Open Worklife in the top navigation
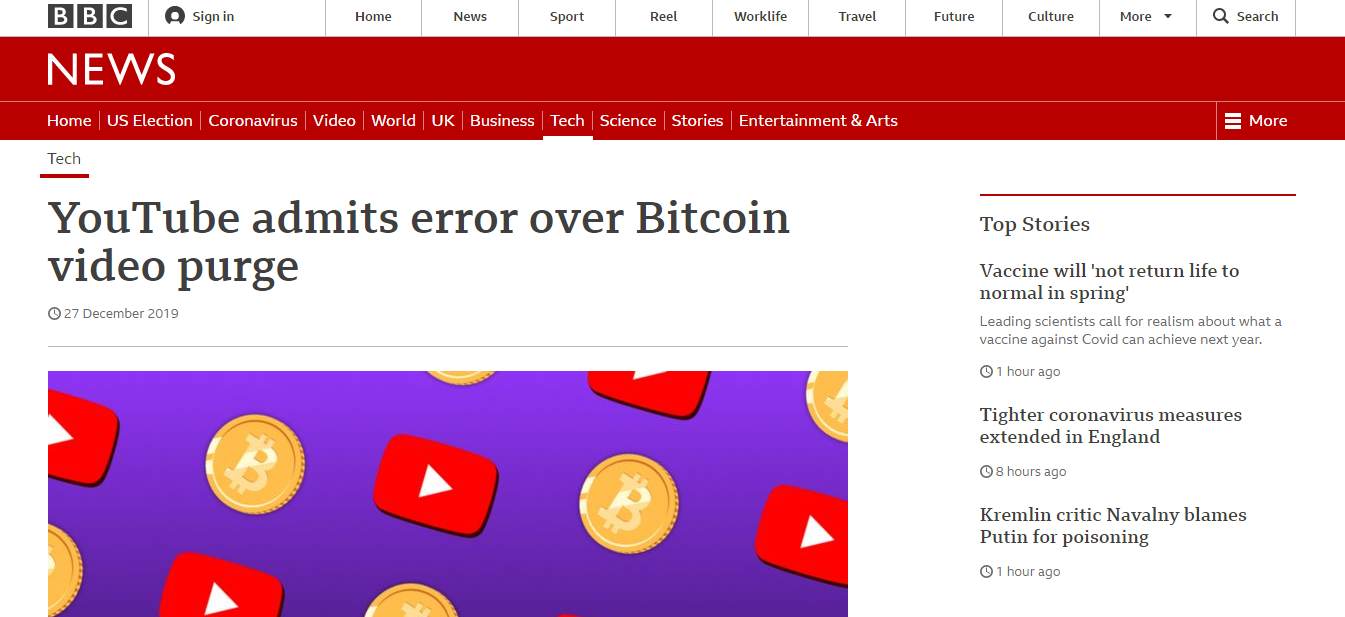1345x617 pixels. click(x=760, y=17)
